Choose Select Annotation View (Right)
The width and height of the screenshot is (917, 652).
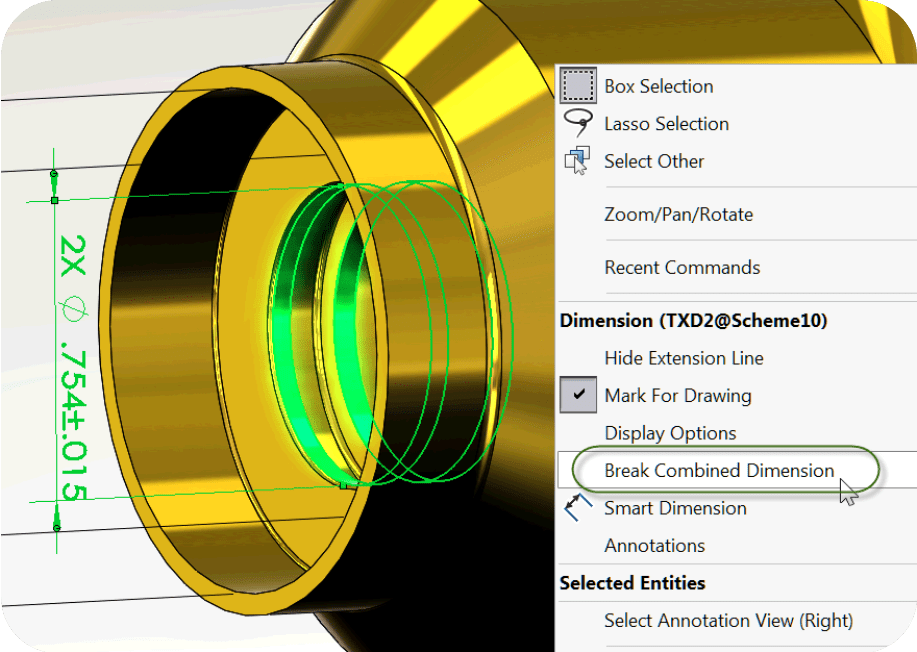coord(728,620)
